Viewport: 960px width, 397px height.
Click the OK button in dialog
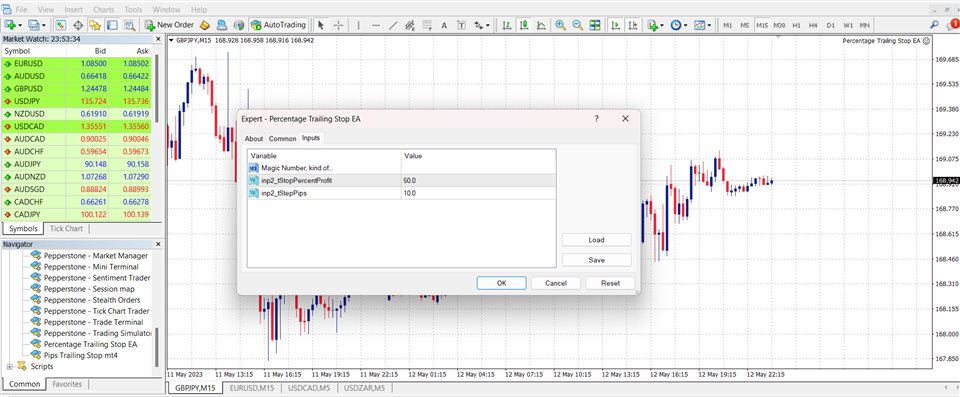coord(501,283)
